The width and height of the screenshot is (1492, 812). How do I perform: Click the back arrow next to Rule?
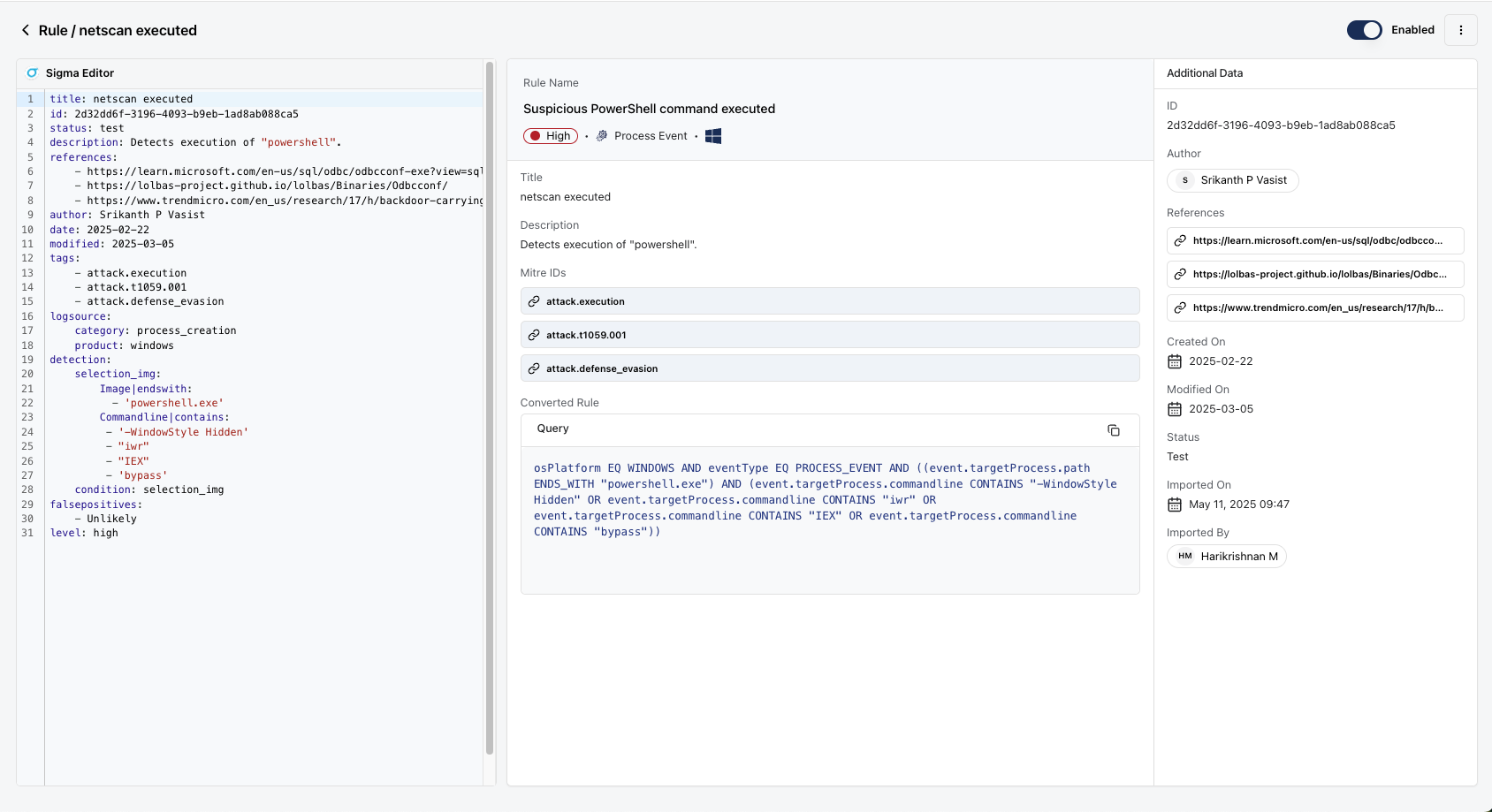coord(26,30)
